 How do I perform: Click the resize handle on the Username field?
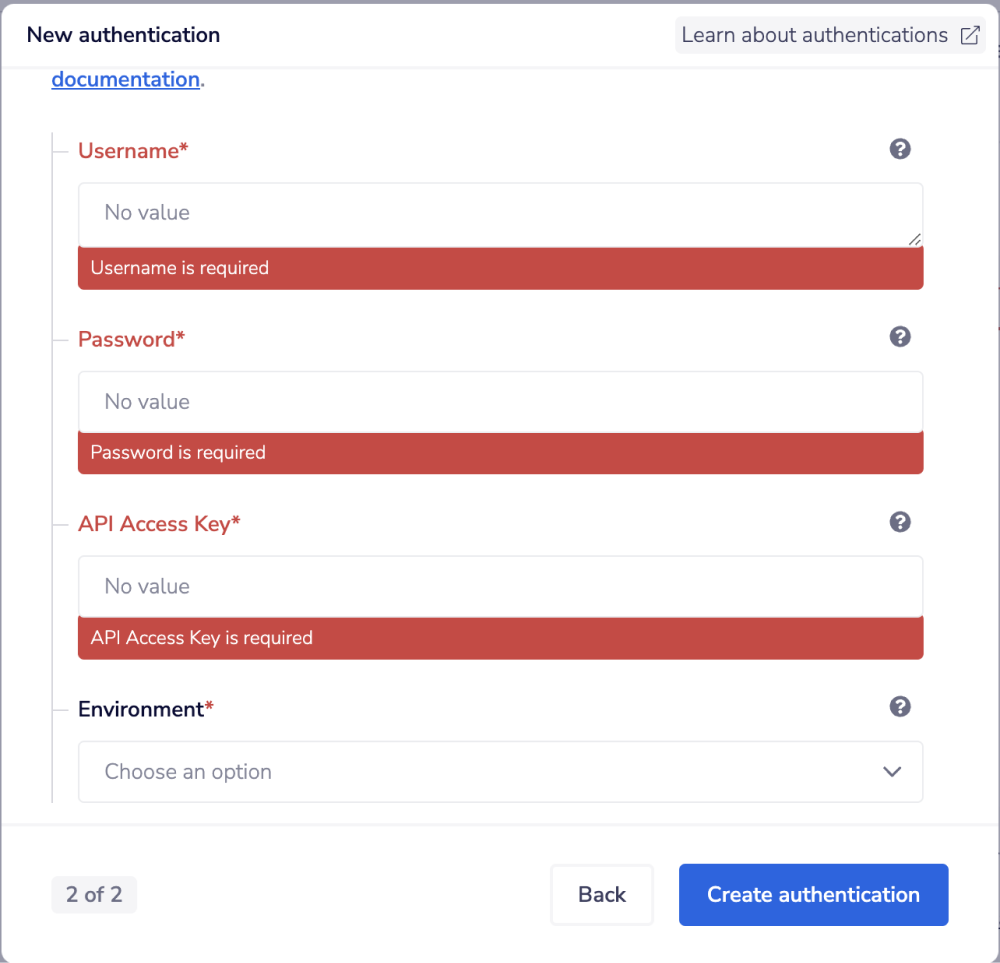coord(916,239)
